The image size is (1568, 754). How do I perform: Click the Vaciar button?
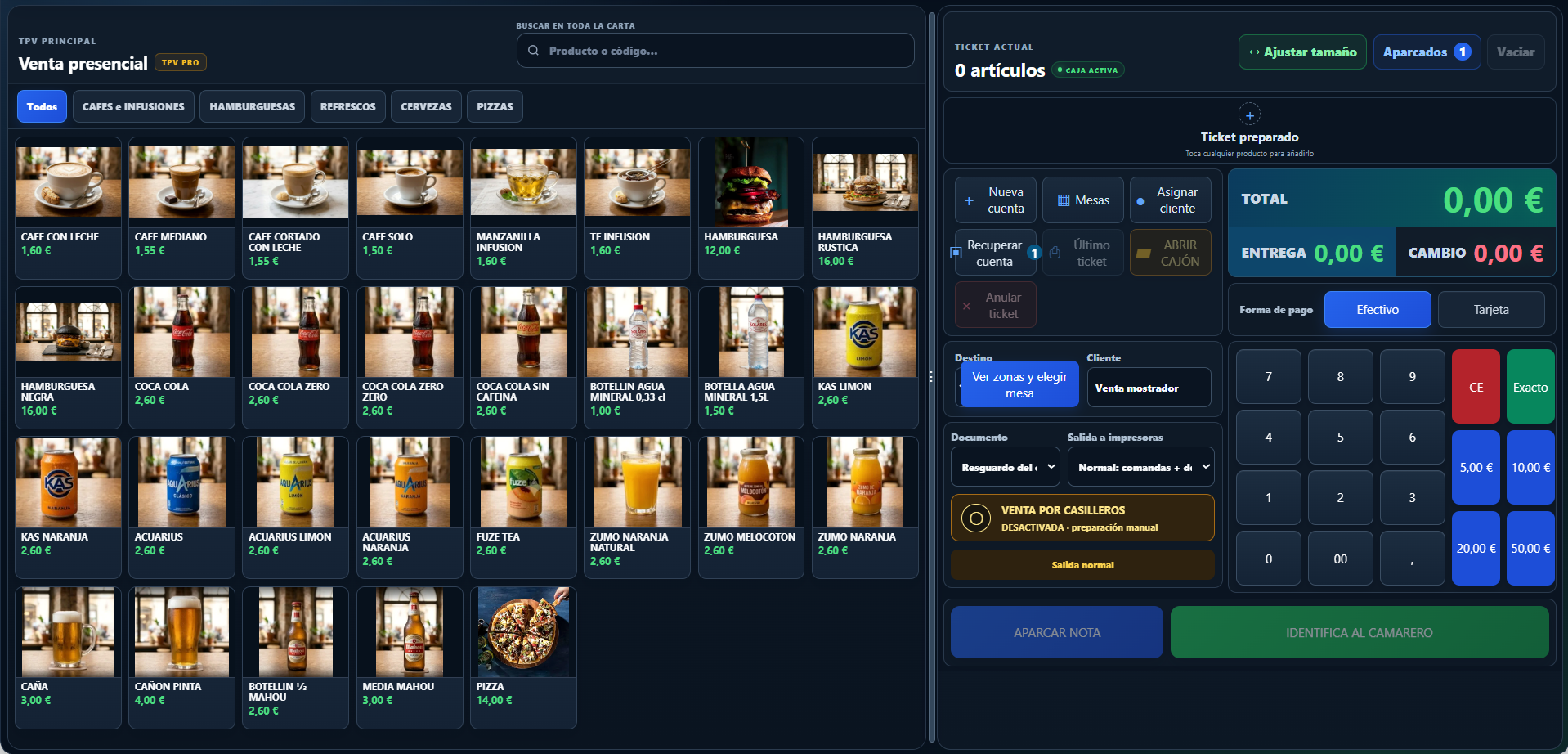[1516, 52]
